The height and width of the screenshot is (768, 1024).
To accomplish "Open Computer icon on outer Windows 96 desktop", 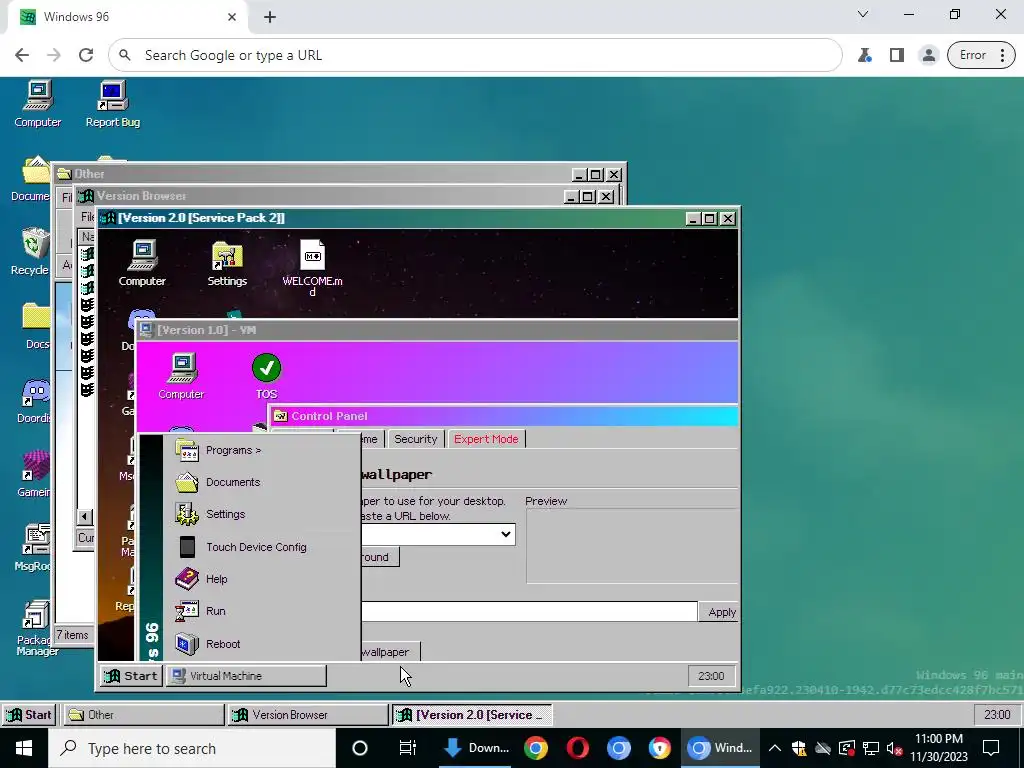I will click(x=37, y=104).
